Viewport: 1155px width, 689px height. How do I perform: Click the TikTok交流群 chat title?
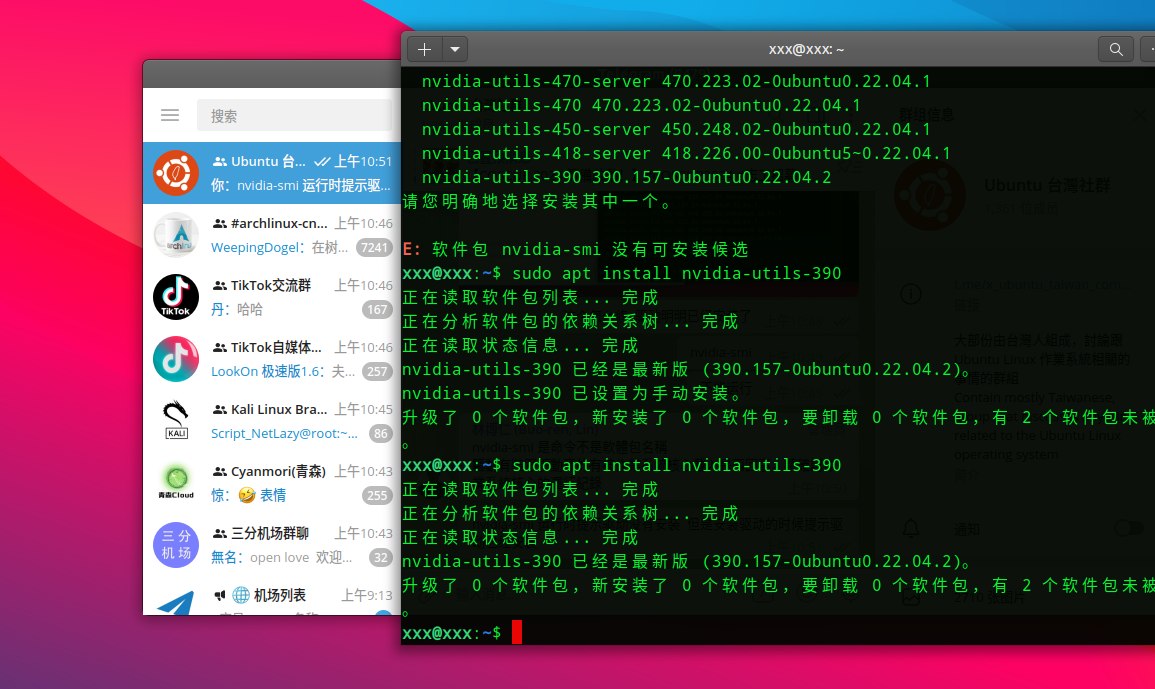coord(270,285)
